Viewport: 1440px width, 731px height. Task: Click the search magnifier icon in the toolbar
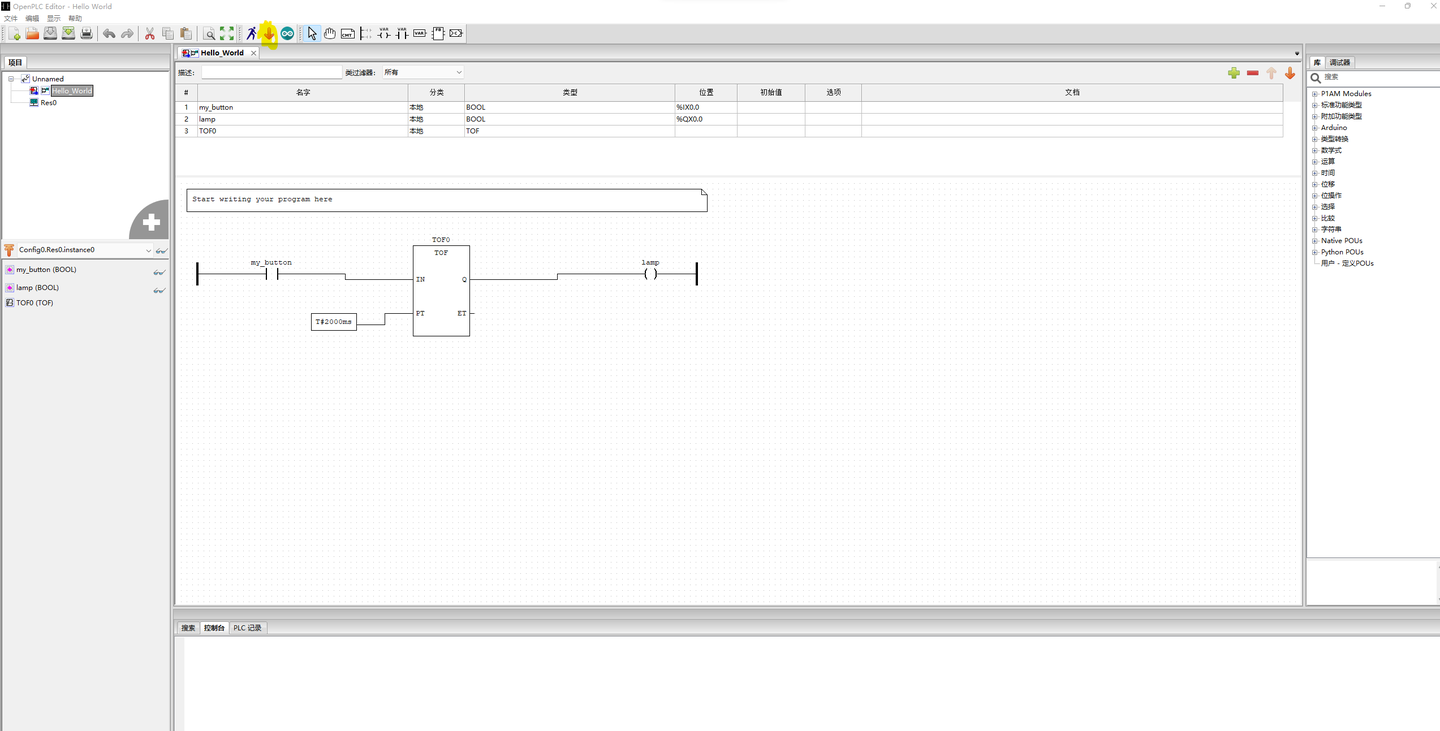[x=210, y=33]
